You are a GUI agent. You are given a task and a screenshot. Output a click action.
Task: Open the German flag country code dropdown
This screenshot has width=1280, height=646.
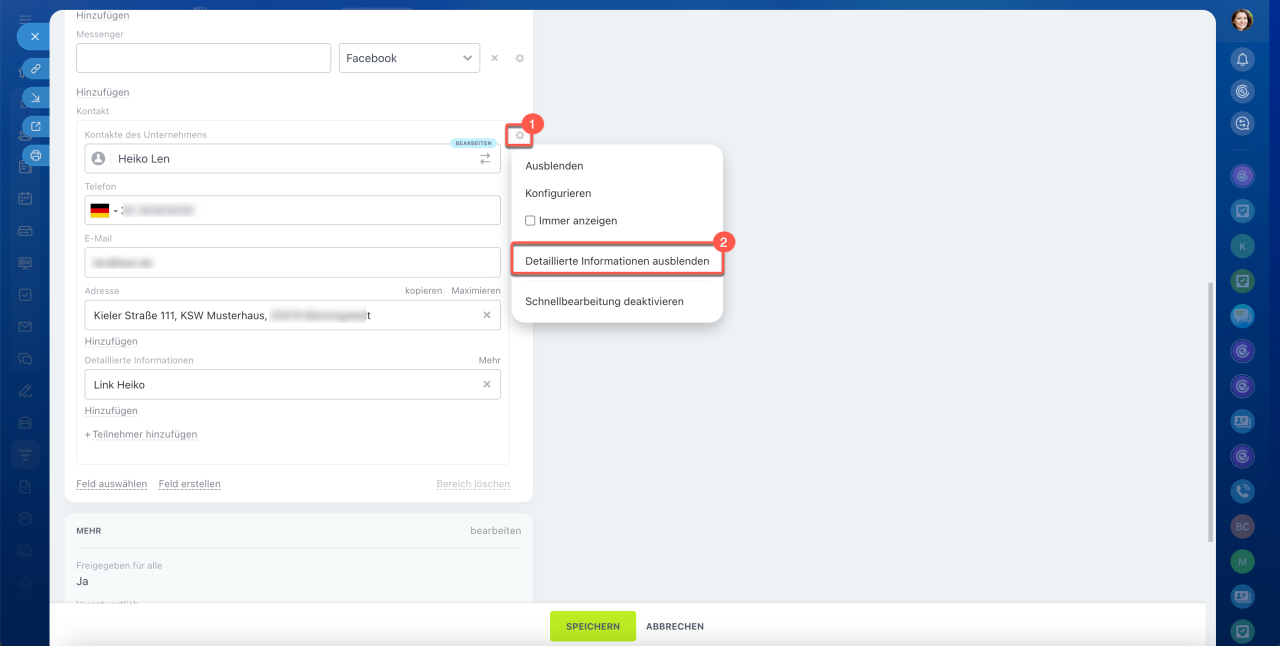(104, 211)
